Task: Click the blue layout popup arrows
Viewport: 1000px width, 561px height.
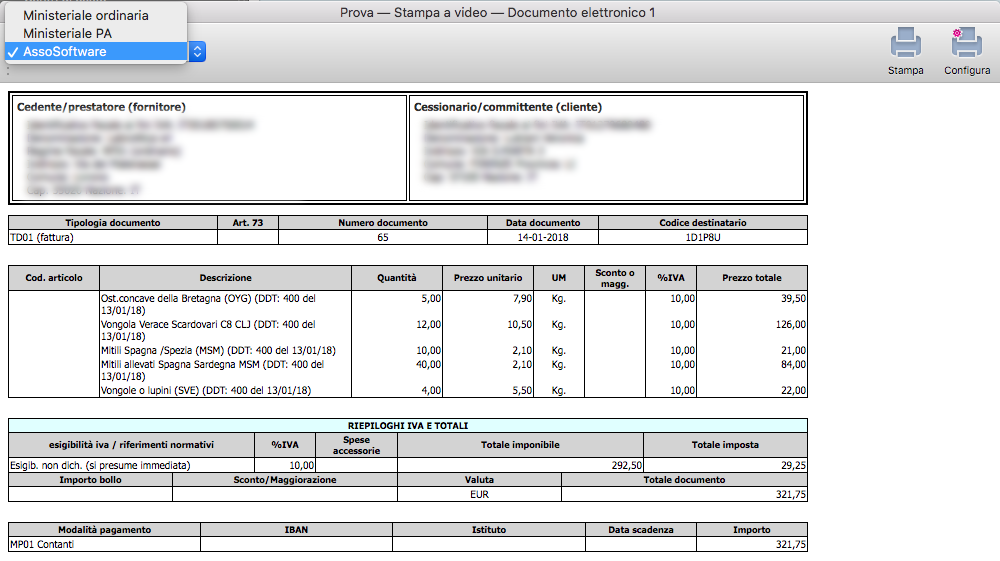Action: [197, 52]
